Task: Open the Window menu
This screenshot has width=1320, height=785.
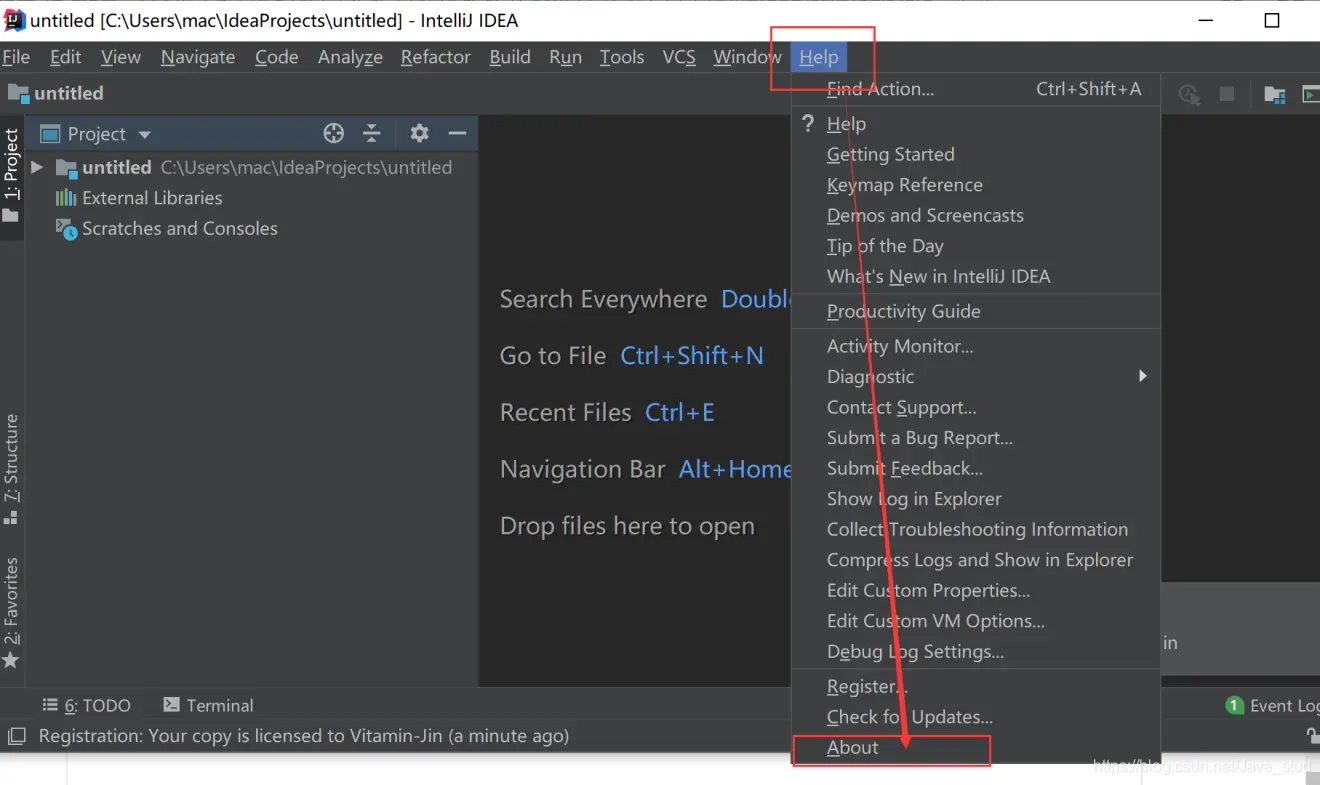Action: point(747,57)
